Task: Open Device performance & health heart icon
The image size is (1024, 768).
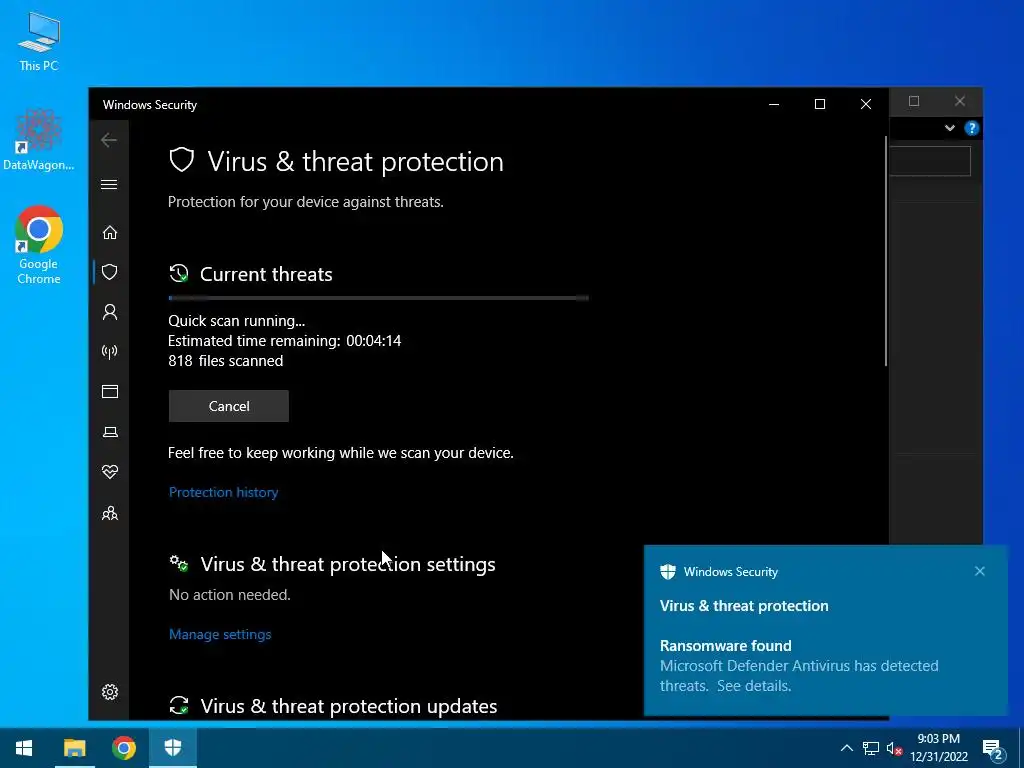Action: pyautogui.click(x=110, y=472)
